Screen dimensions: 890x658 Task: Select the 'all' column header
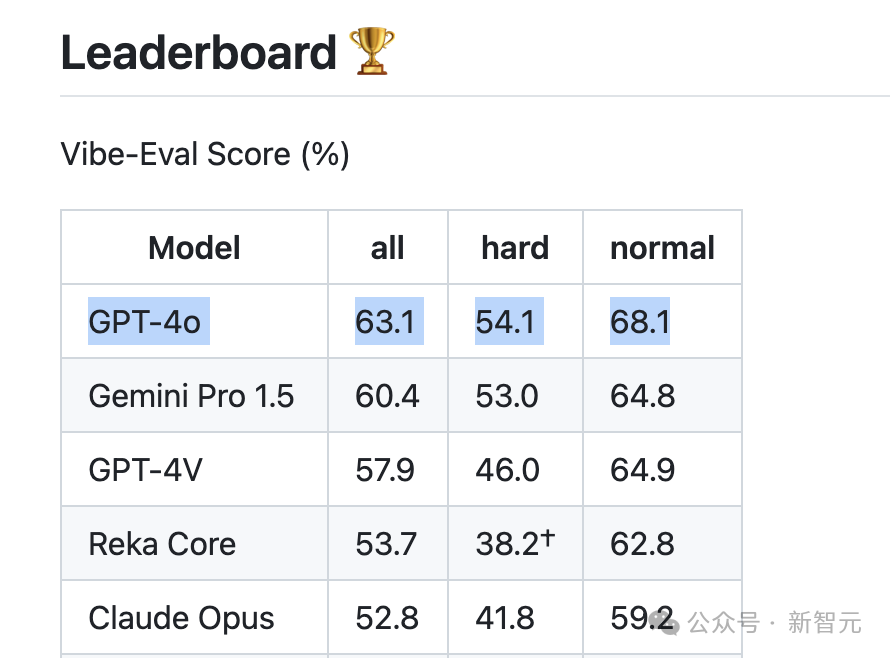[388, 248]
